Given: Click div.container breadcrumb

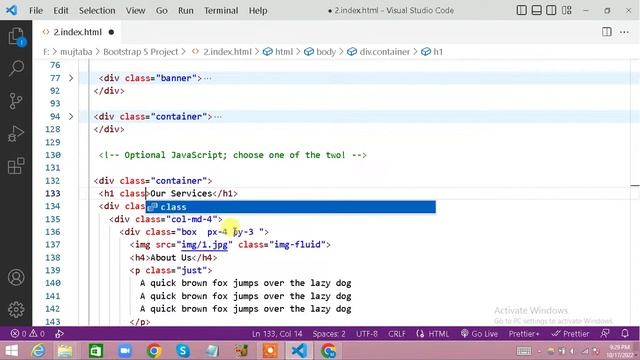Looking at the screenshot, I should click(384, 52).
